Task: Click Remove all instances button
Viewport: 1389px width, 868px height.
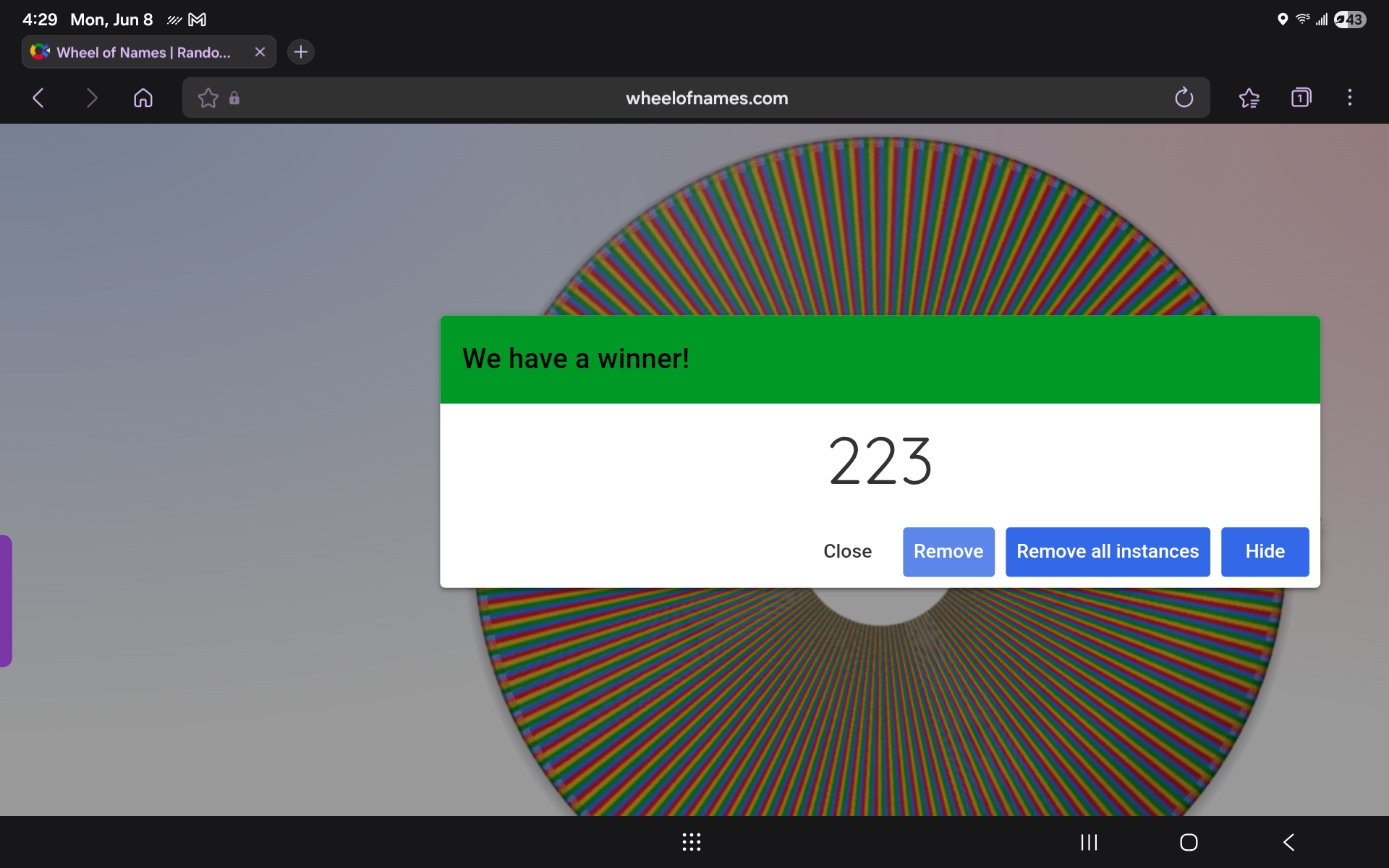Action: click(1108, 551)
